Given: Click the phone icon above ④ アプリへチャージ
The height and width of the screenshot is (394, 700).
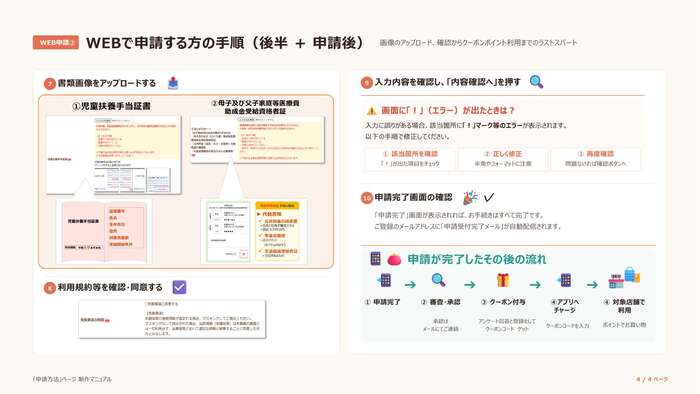Looking at the screenshot, I should click(x=565, y=280).
